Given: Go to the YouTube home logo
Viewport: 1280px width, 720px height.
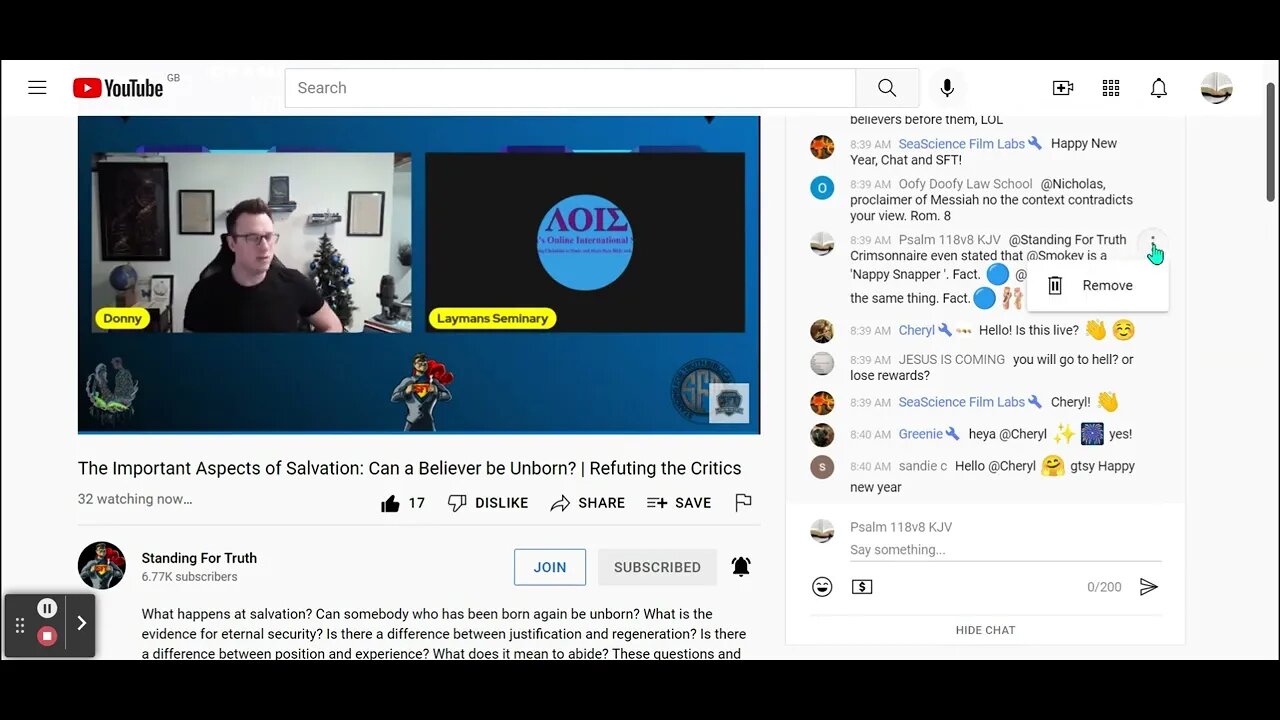Looking at the screenshot, I should pyautogui.click(x=118, y=88).
